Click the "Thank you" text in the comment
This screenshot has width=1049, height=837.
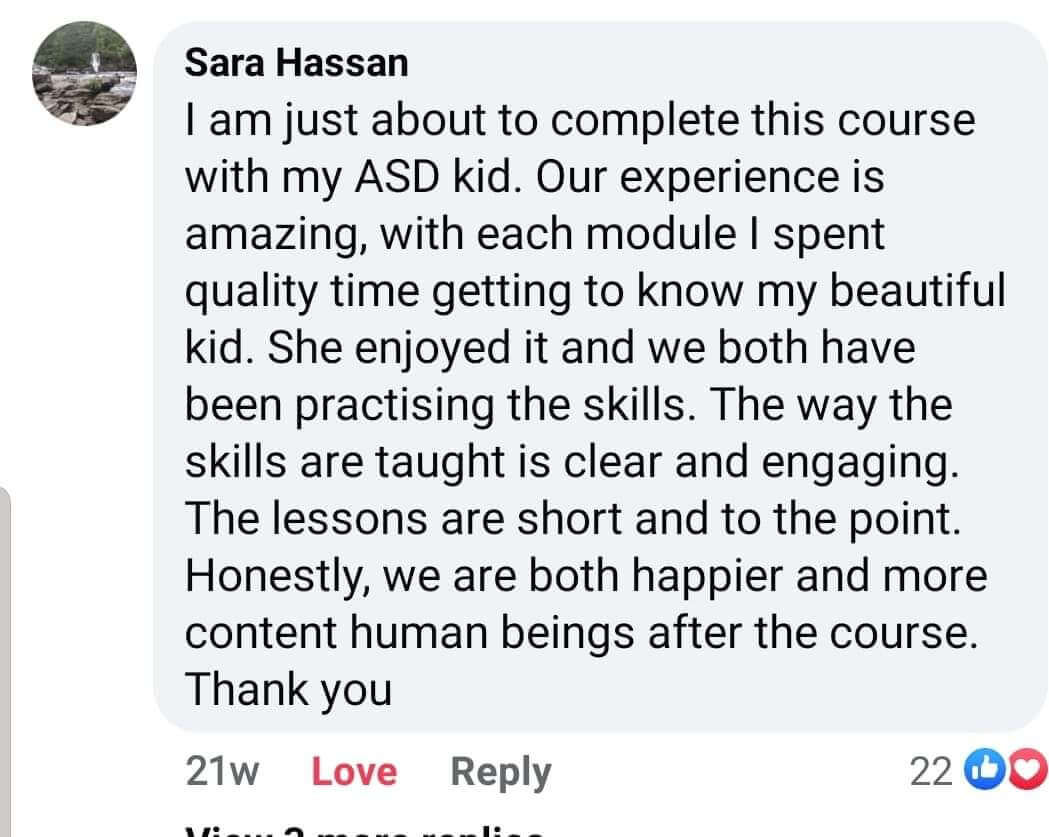click(289, 688)
